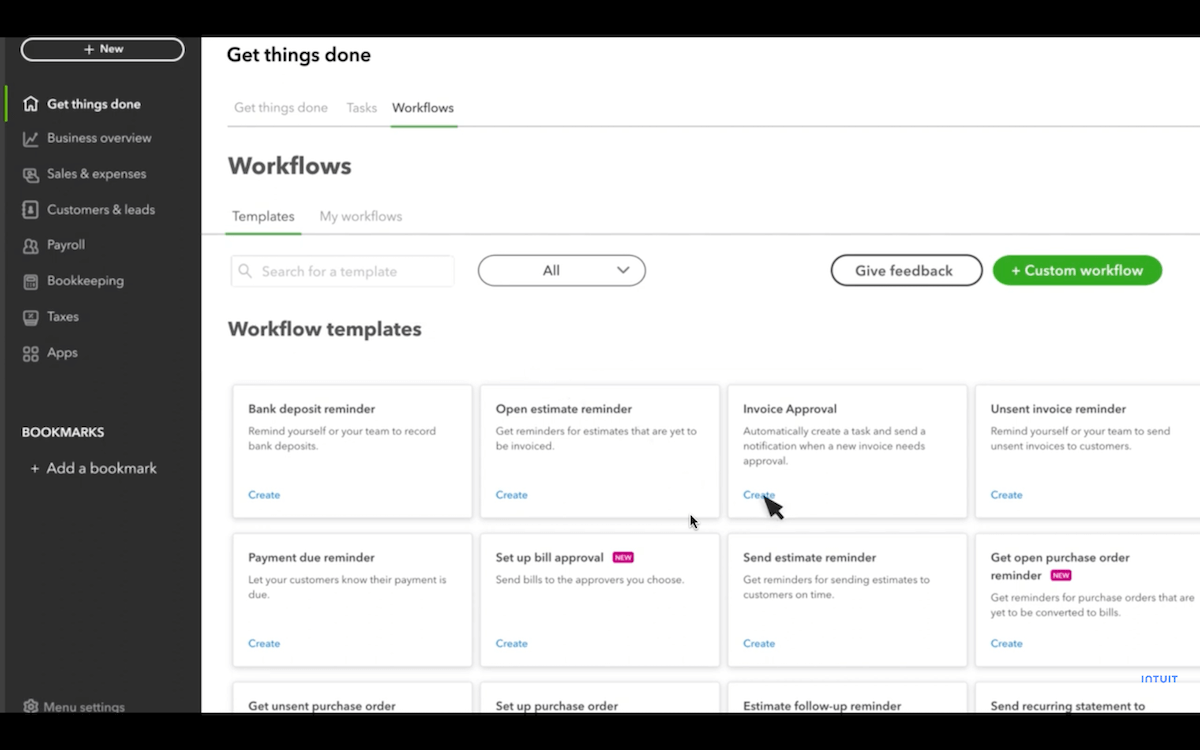The height and width of the screenshot is (750, 1200).
Task: Click the Estimate follow-up reminder title
Action: (822, 706)
